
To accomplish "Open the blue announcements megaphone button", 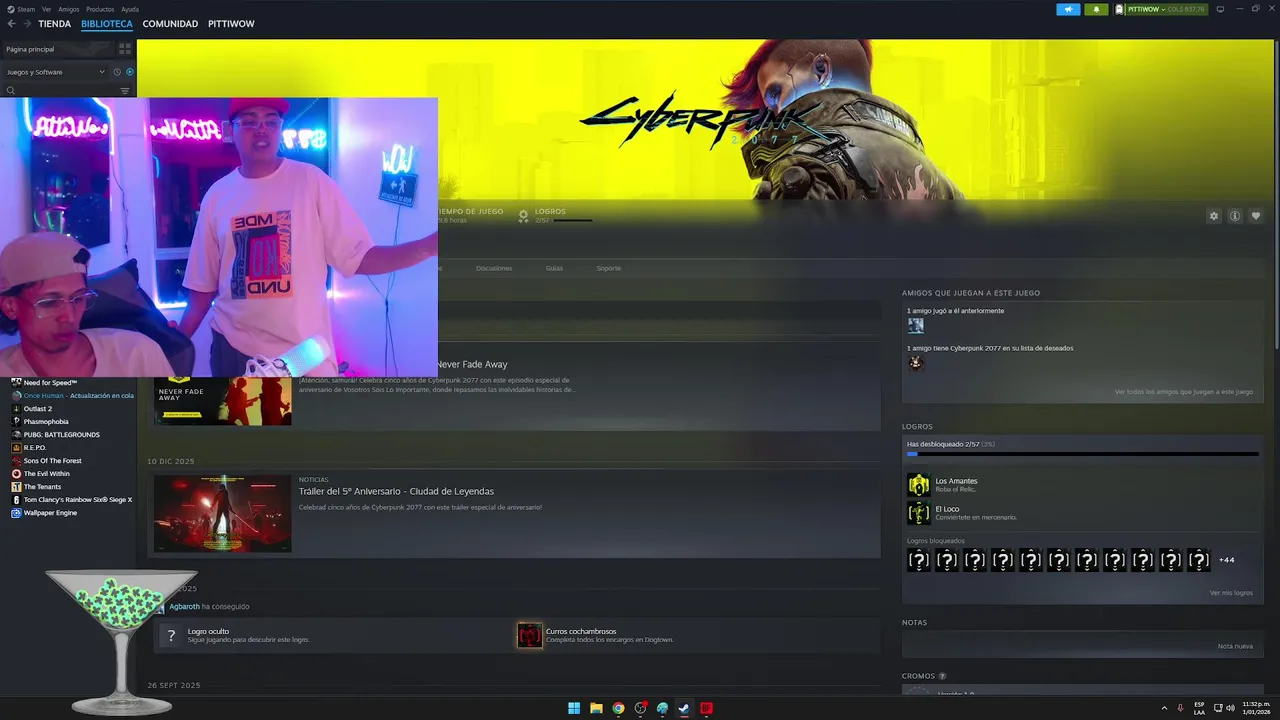I will tap(1068, 9).
